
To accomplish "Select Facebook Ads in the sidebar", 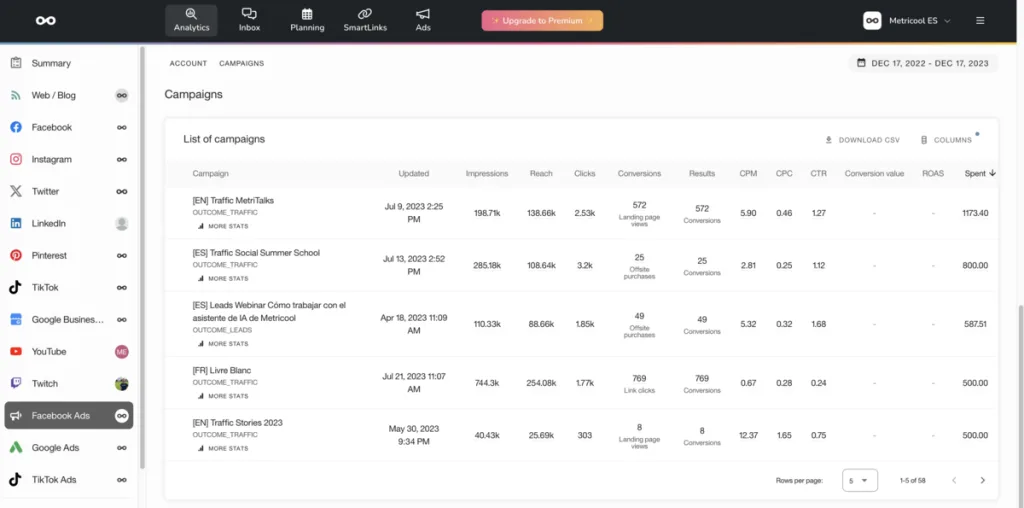I will 69,415.
